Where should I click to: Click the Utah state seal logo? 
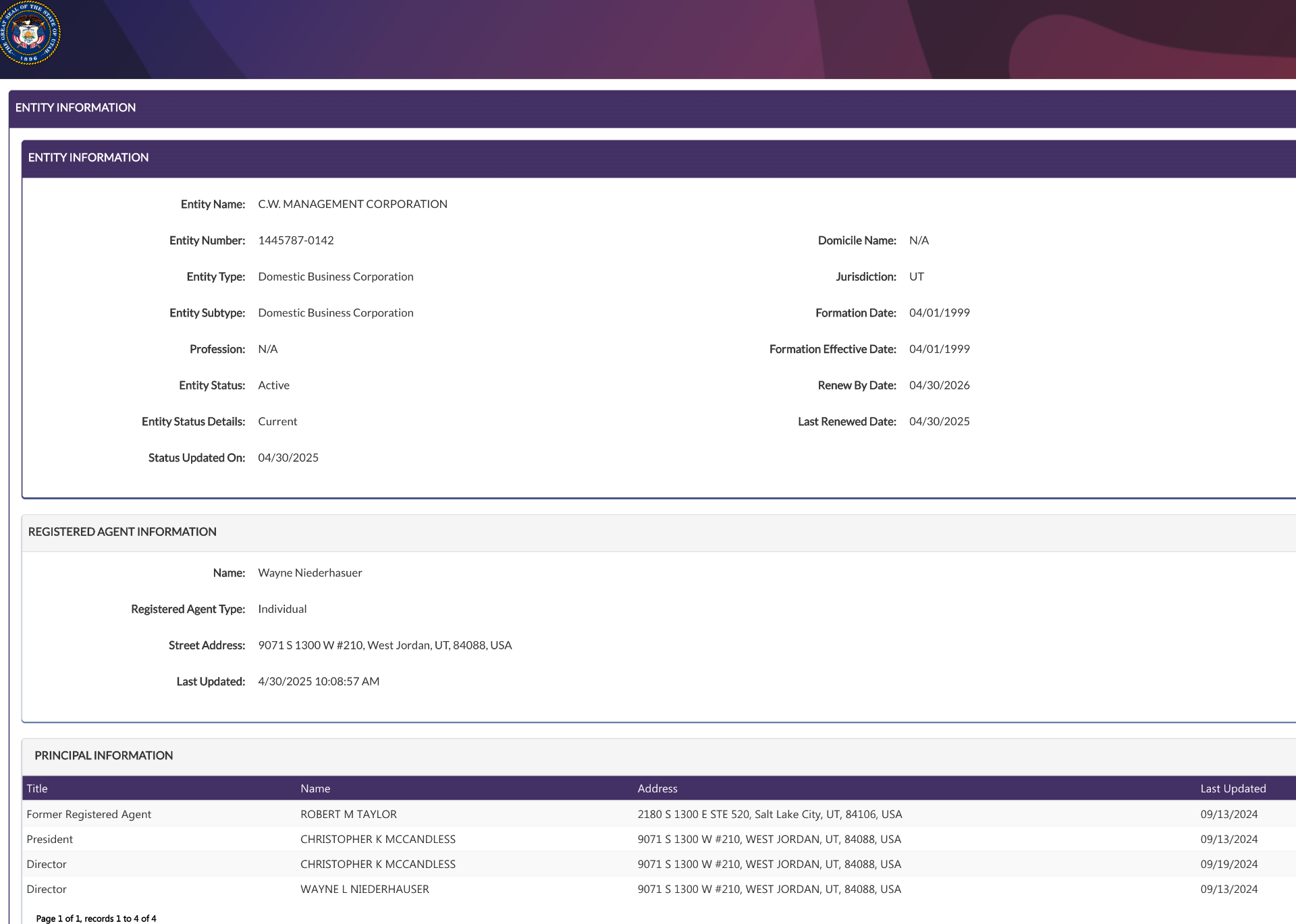30,32
